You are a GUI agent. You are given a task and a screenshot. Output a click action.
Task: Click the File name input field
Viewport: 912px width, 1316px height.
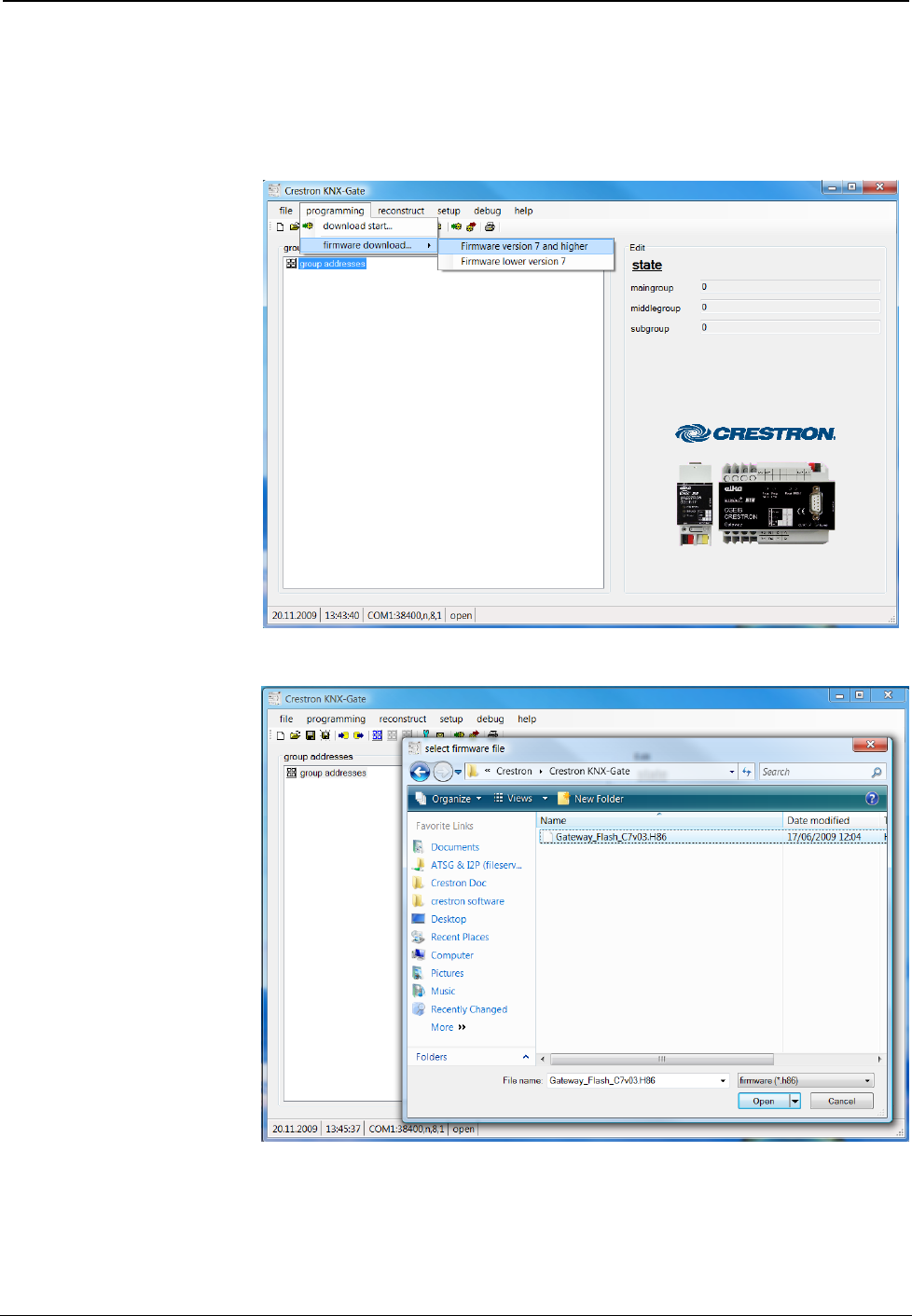(631, 1081)
